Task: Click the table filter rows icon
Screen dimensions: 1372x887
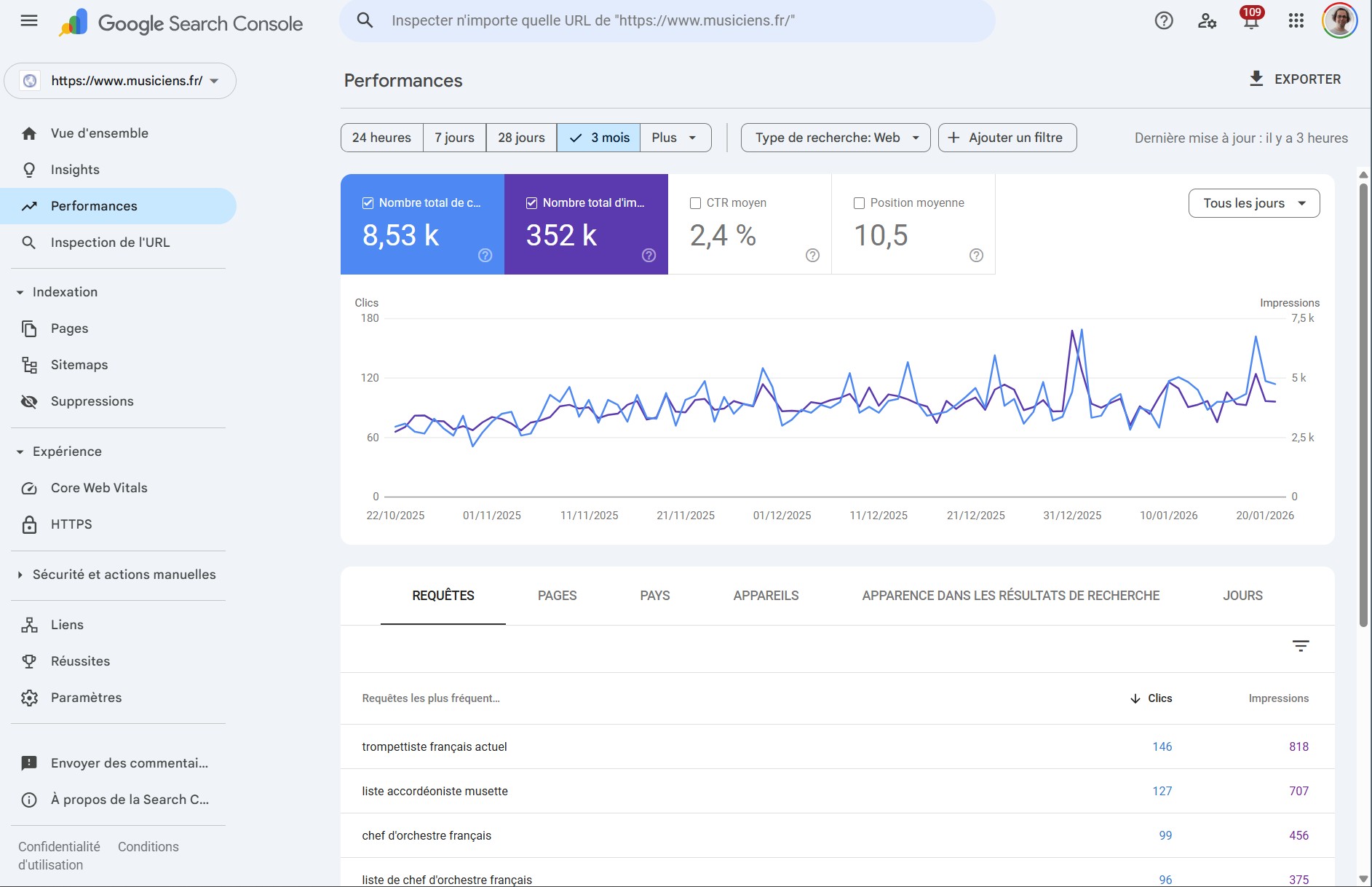Action: coord(1300,646)
